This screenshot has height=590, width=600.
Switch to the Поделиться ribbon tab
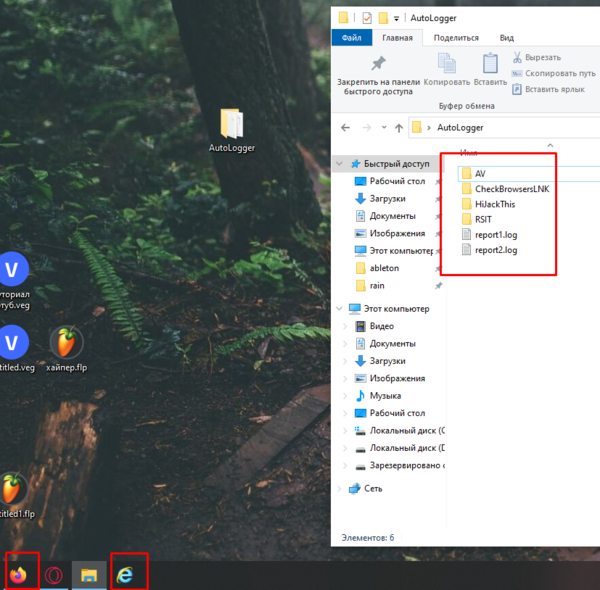(x=456, y=37)
